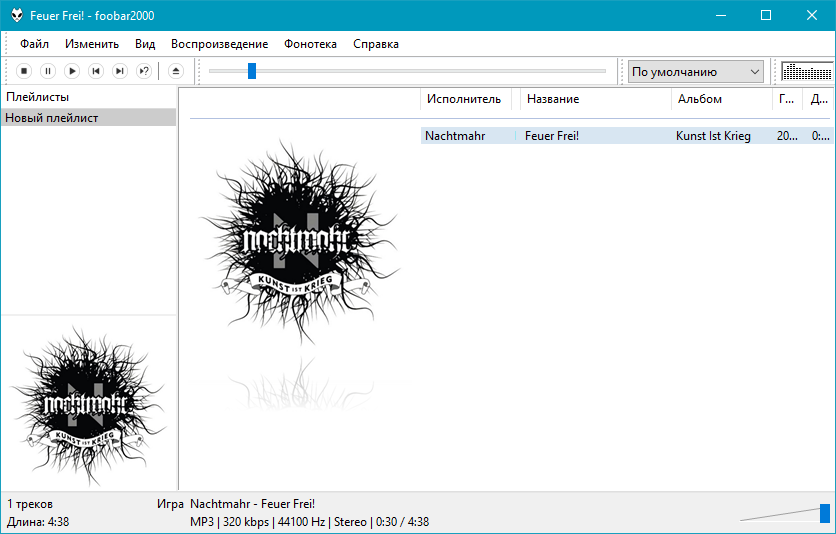Click the Stop playback button
This screenshot has width=836, height=534.
(24, 71)
